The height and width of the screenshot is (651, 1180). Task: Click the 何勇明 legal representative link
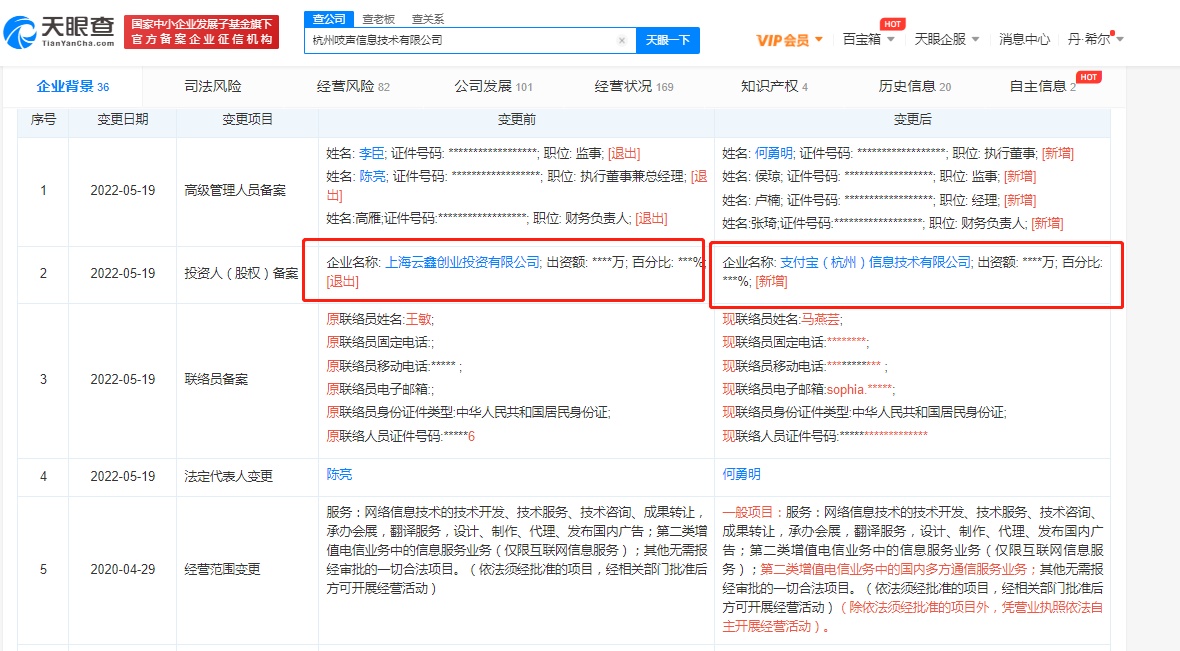pyautogui.click(x=742, y=474)
